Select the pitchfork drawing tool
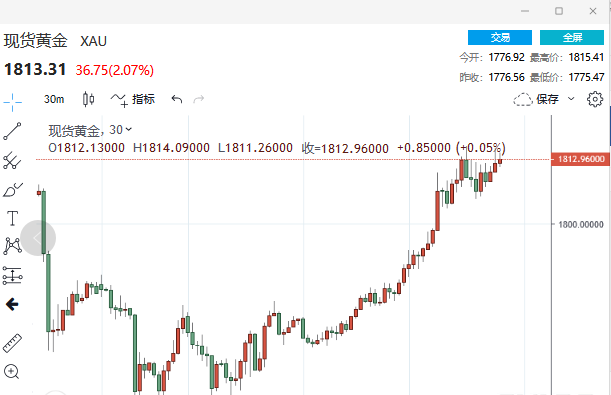Viewport: 611px width, 395px height. [12, 160]
